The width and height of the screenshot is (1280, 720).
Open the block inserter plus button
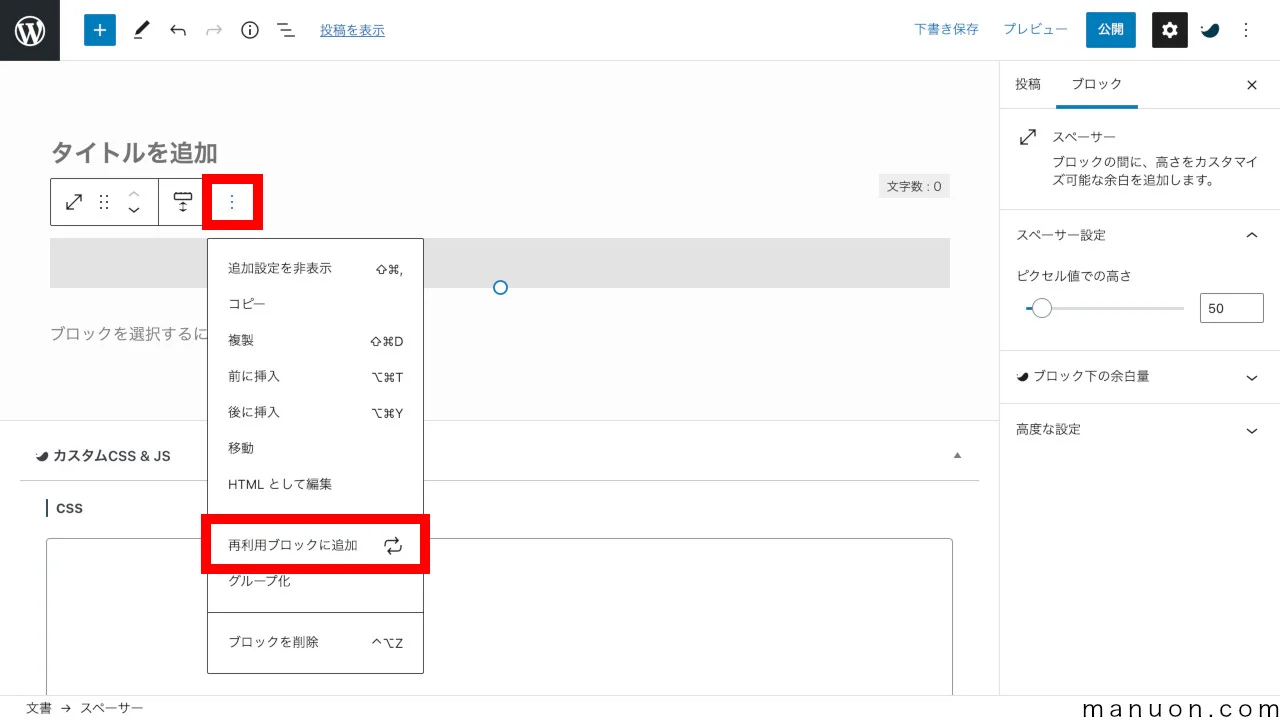coord(100,30)
